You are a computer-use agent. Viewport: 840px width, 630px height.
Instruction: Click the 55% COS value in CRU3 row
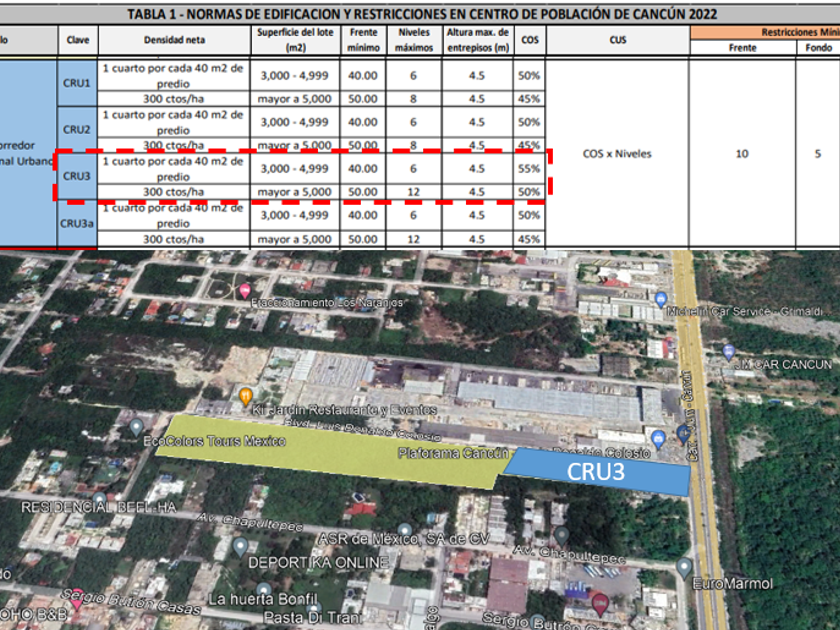pyautogui.click(x=529, y=169)
